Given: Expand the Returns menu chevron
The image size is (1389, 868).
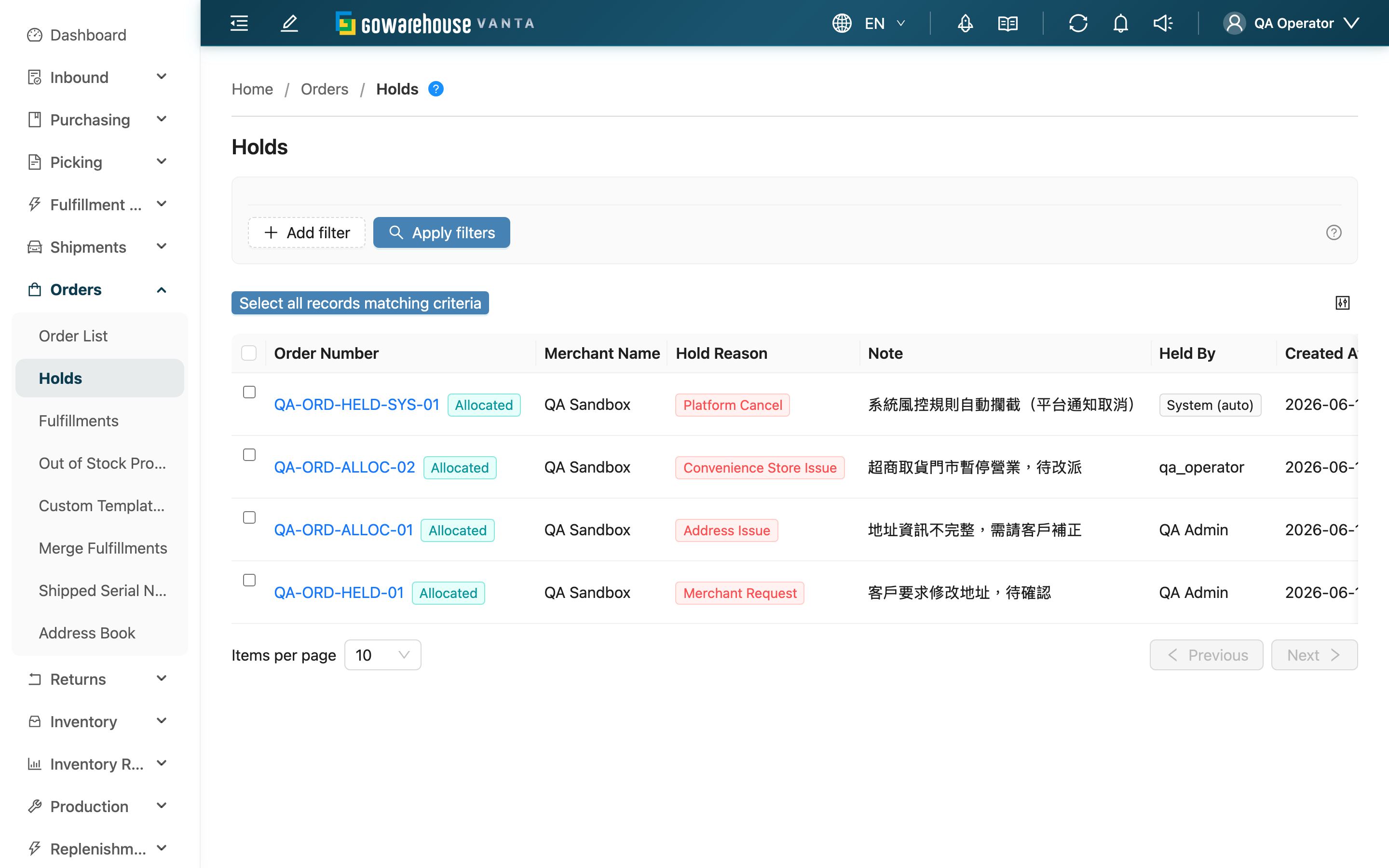Looking at the screenshot, I should (162, 678).
